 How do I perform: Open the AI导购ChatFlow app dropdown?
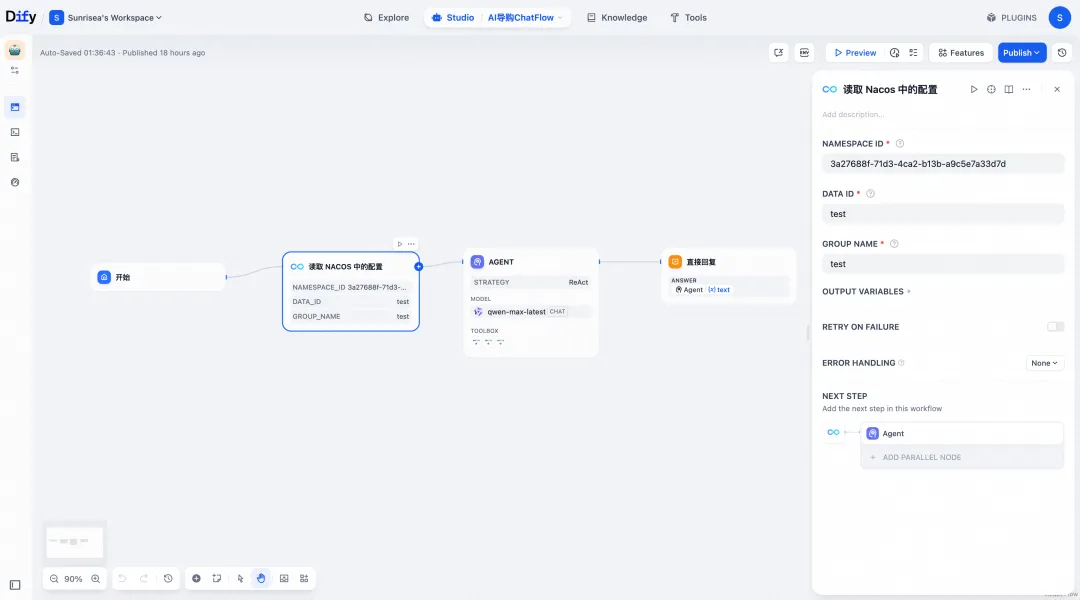tap(525, 17)
